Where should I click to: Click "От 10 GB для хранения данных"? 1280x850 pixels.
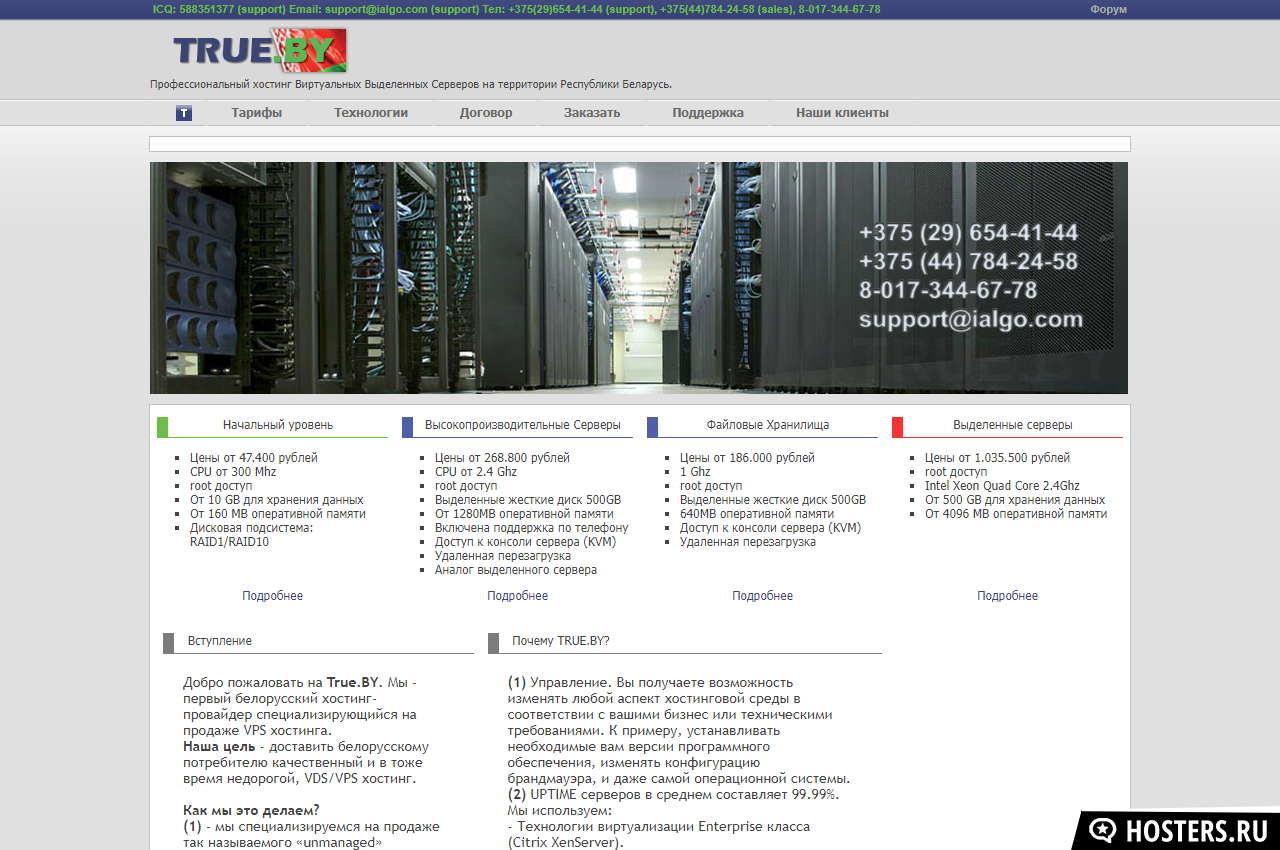pos(277,500)
